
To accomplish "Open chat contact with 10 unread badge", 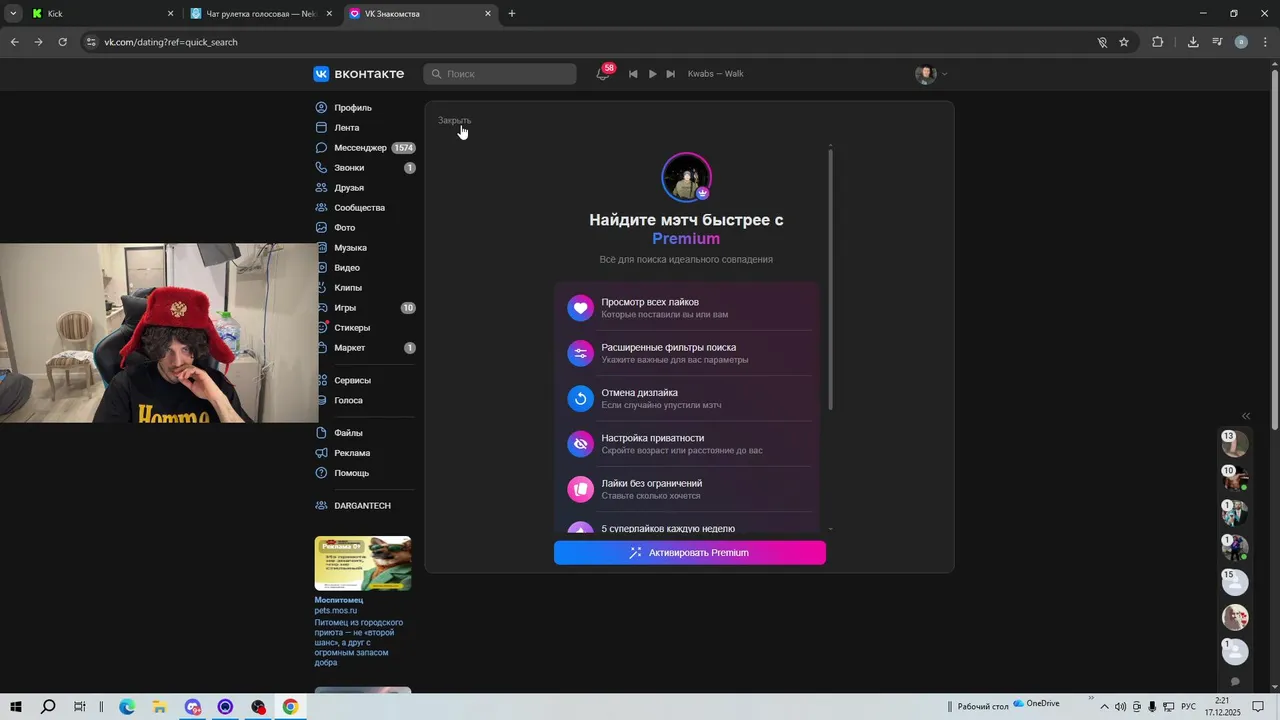I will [1235, 478].
